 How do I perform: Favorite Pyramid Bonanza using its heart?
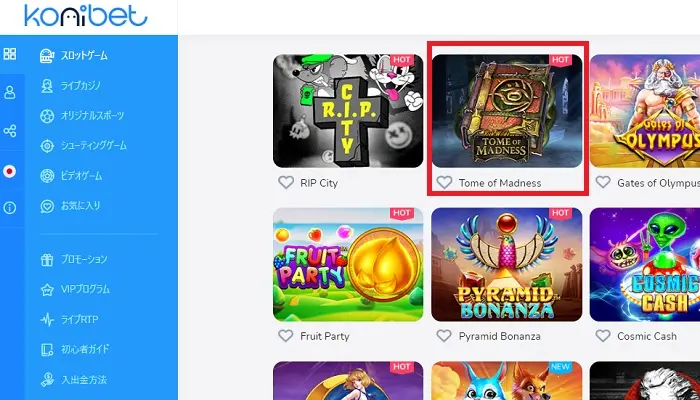click(444, 336)
